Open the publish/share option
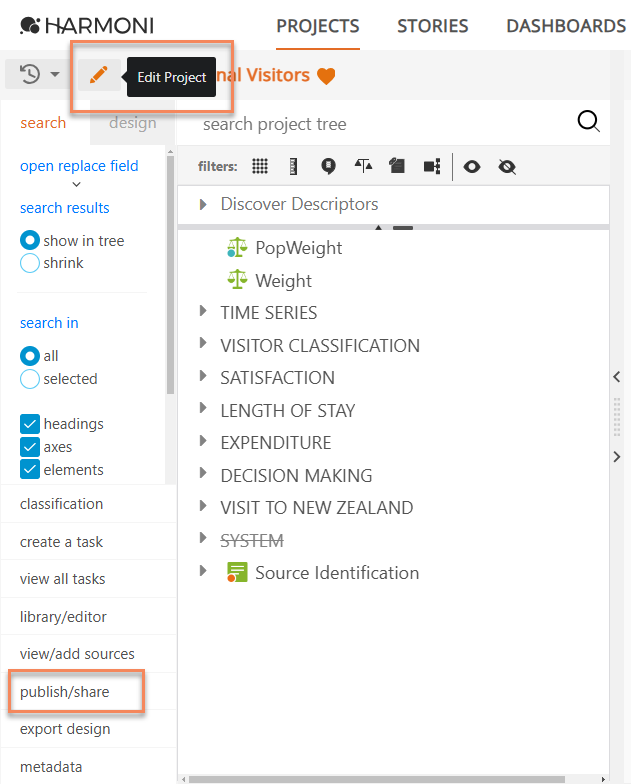631x784 pixels. [65, 692]
